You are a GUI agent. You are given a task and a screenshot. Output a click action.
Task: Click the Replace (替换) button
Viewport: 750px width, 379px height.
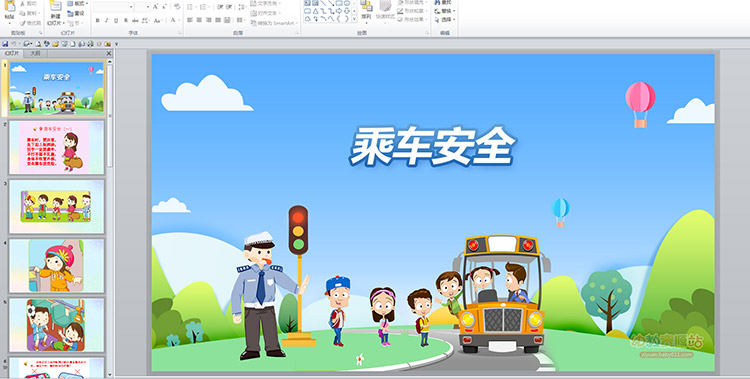[445, 11]
